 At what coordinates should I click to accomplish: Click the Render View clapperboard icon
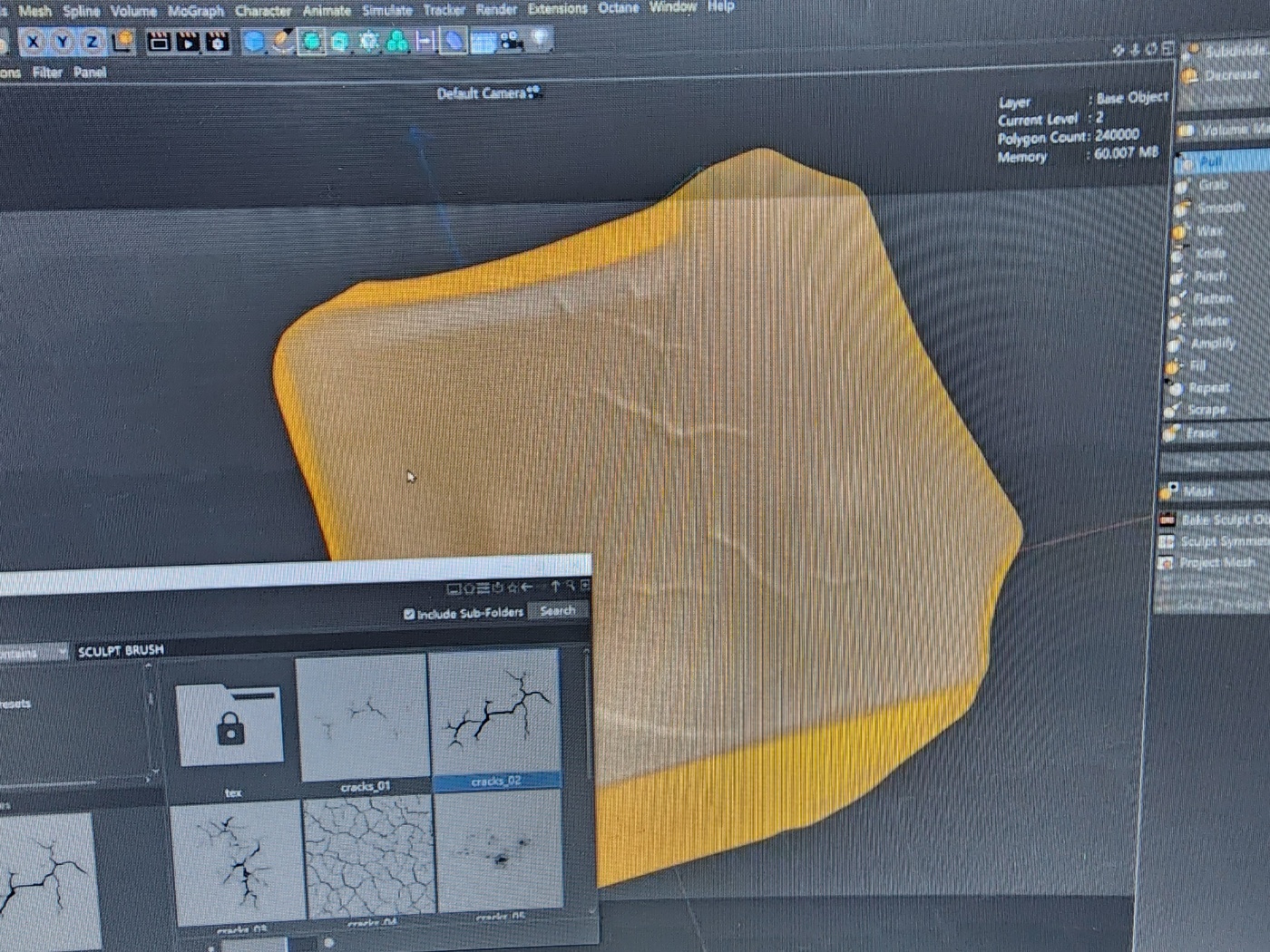tap(159, 42)
